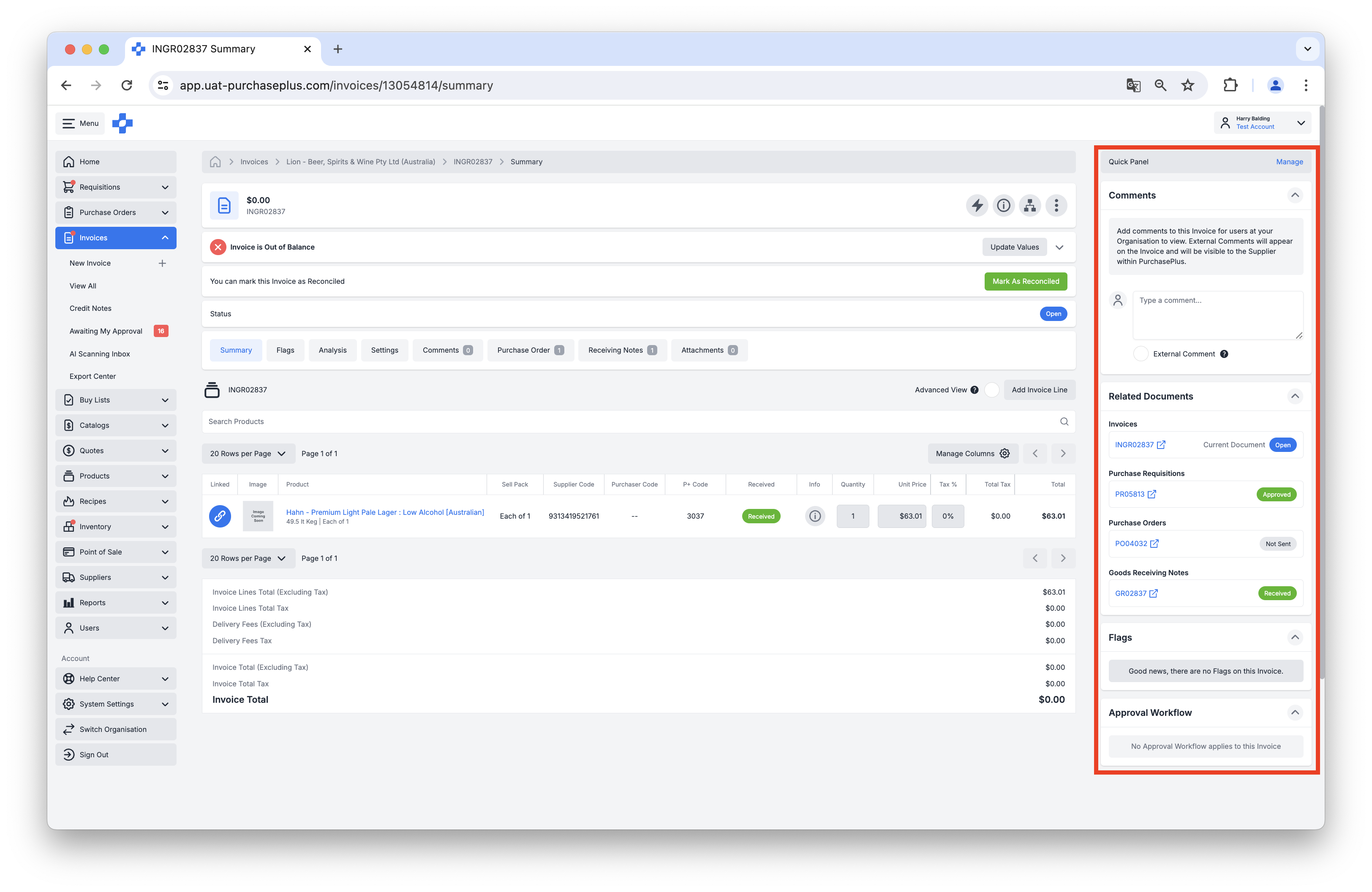Open the three-dot more options menu
The image size is (1372, 892).
[x=1056, y=206]
